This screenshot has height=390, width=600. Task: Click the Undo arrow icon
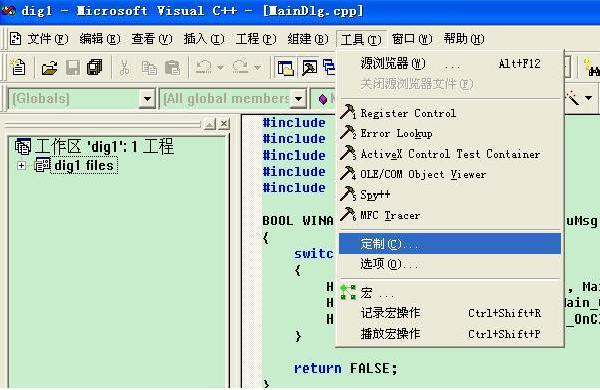(x=203, y=67)
